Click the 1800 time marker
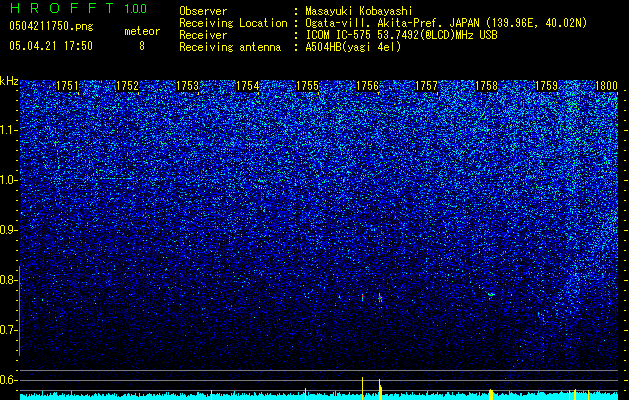 point(606,86)
